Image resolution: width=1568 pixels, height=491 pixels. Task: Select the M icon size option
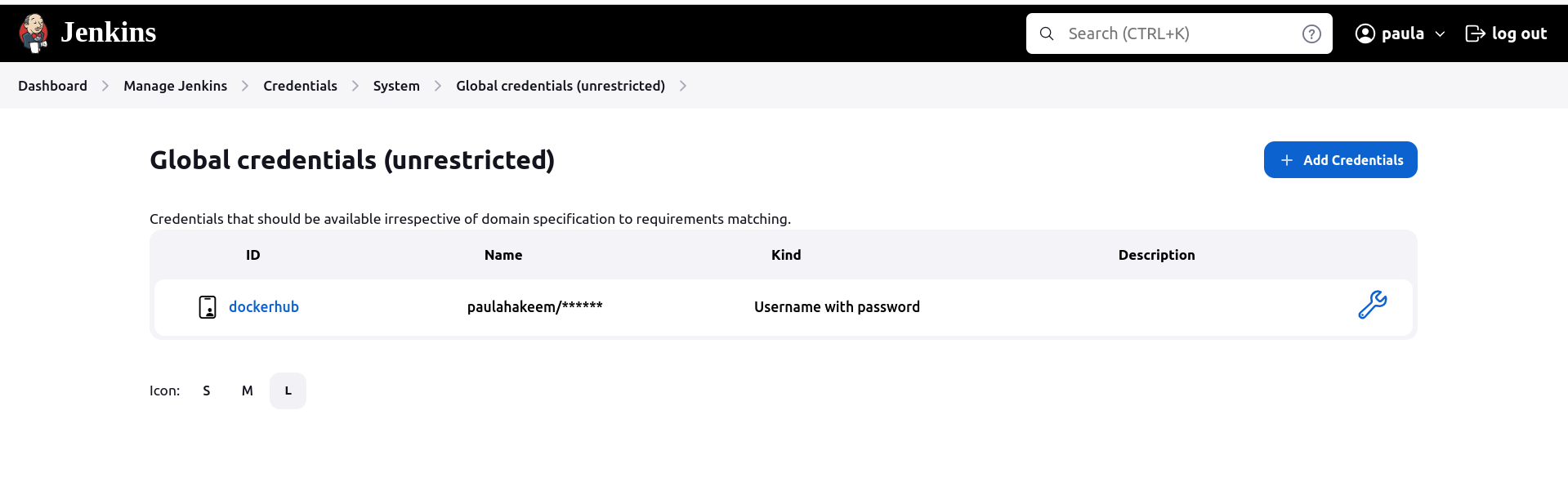247,391
